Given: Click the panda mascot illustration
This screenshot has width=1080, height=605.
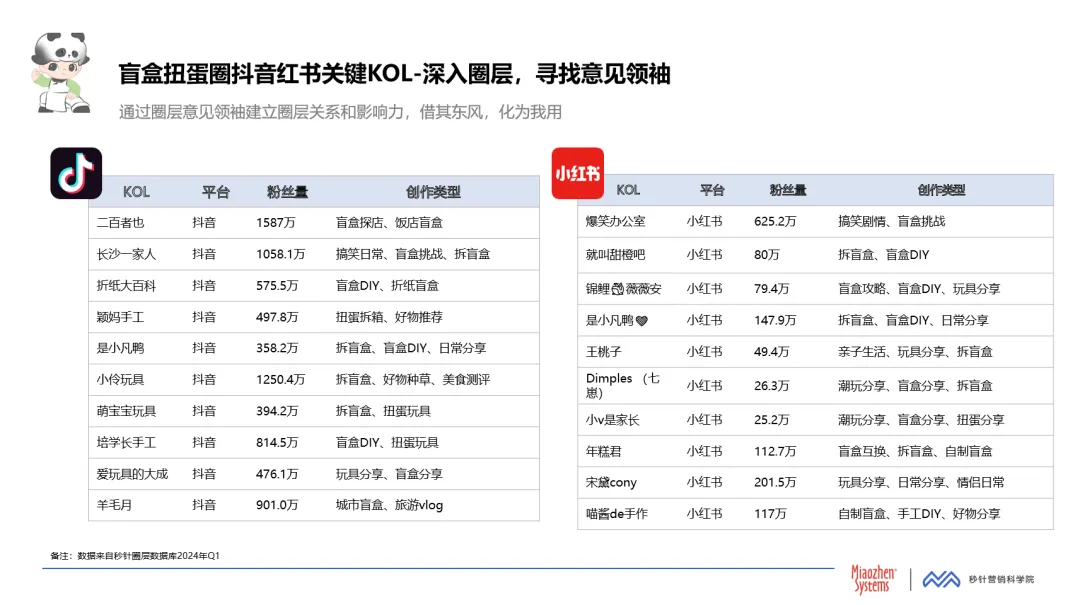Looking at the screenshot, I should 61,73.
